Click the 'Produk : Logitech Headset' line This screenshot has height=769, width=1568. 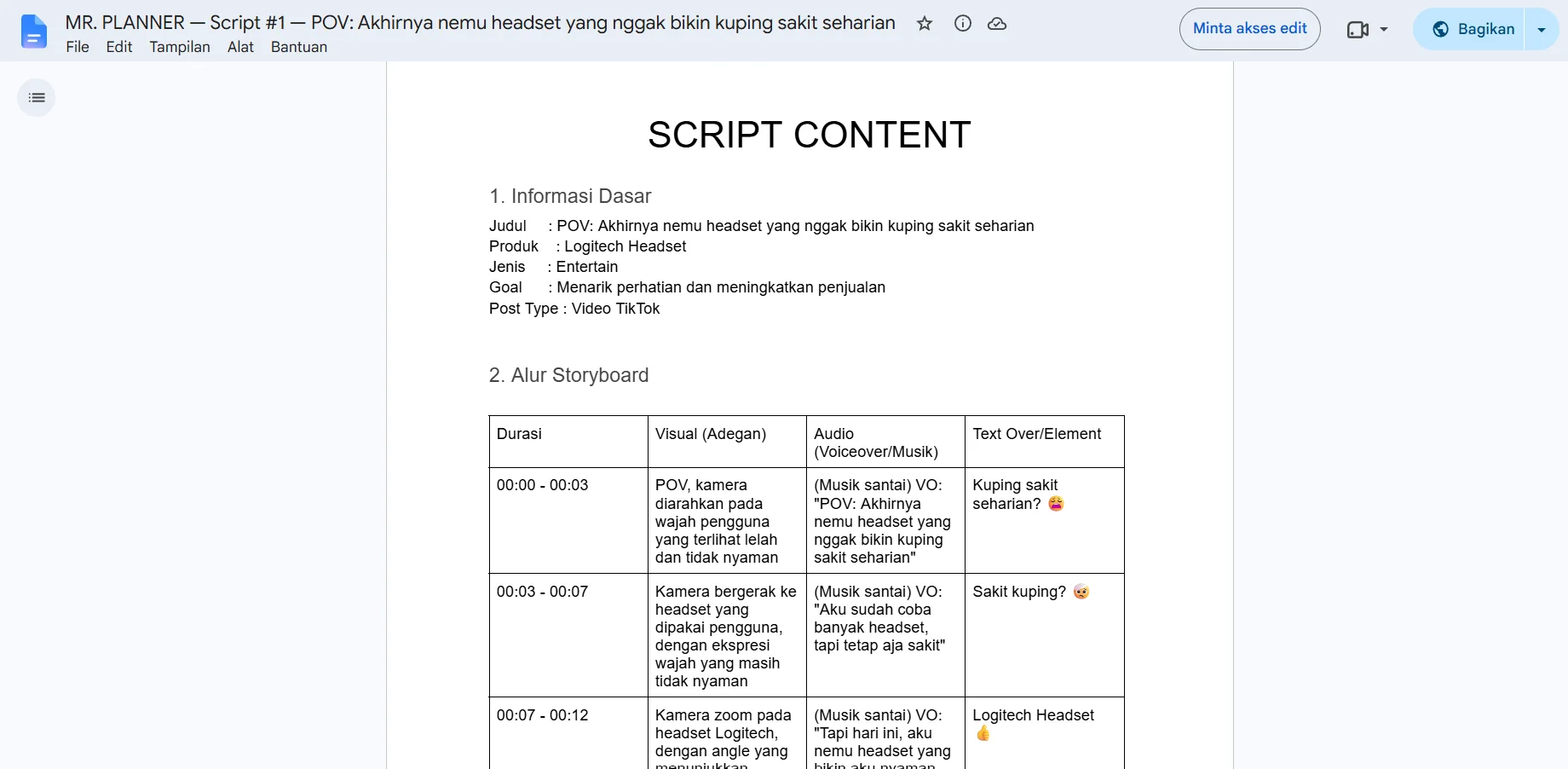(587, 246)
